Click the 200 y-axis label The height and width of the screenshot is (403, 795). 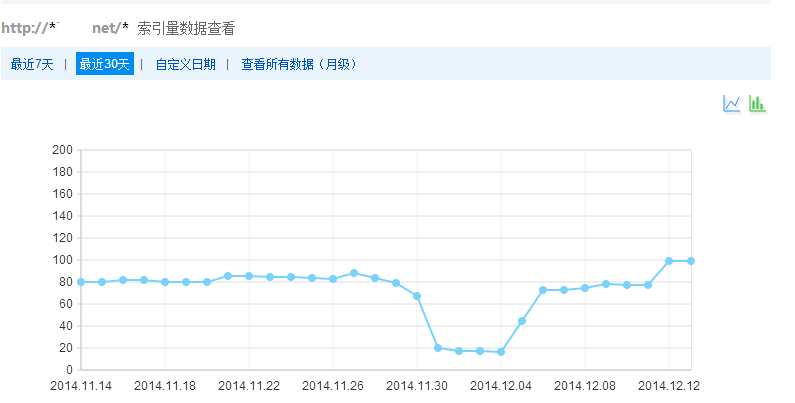(x=62, y=150)
